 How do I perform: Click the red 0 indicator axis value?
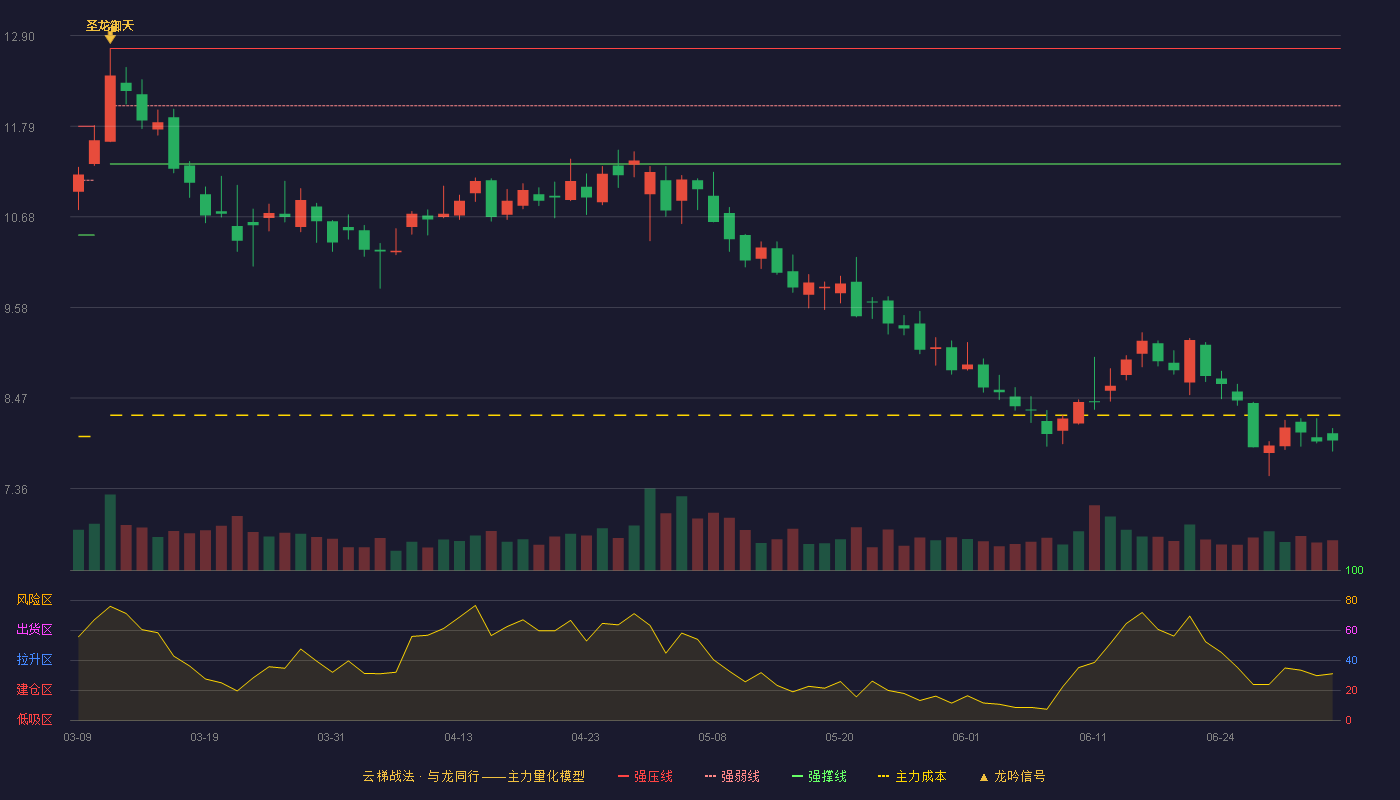[1348, 720]
